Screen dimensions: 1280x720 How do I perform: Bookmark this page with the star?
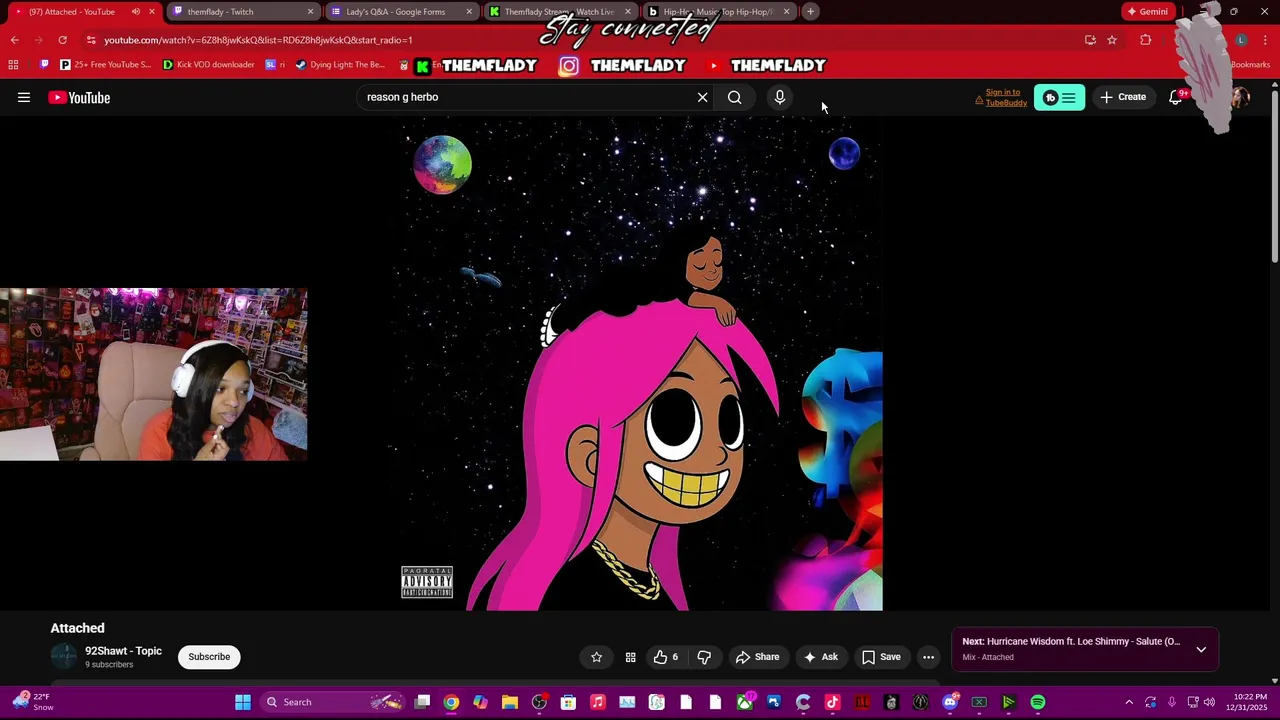tap(1112, 40)
